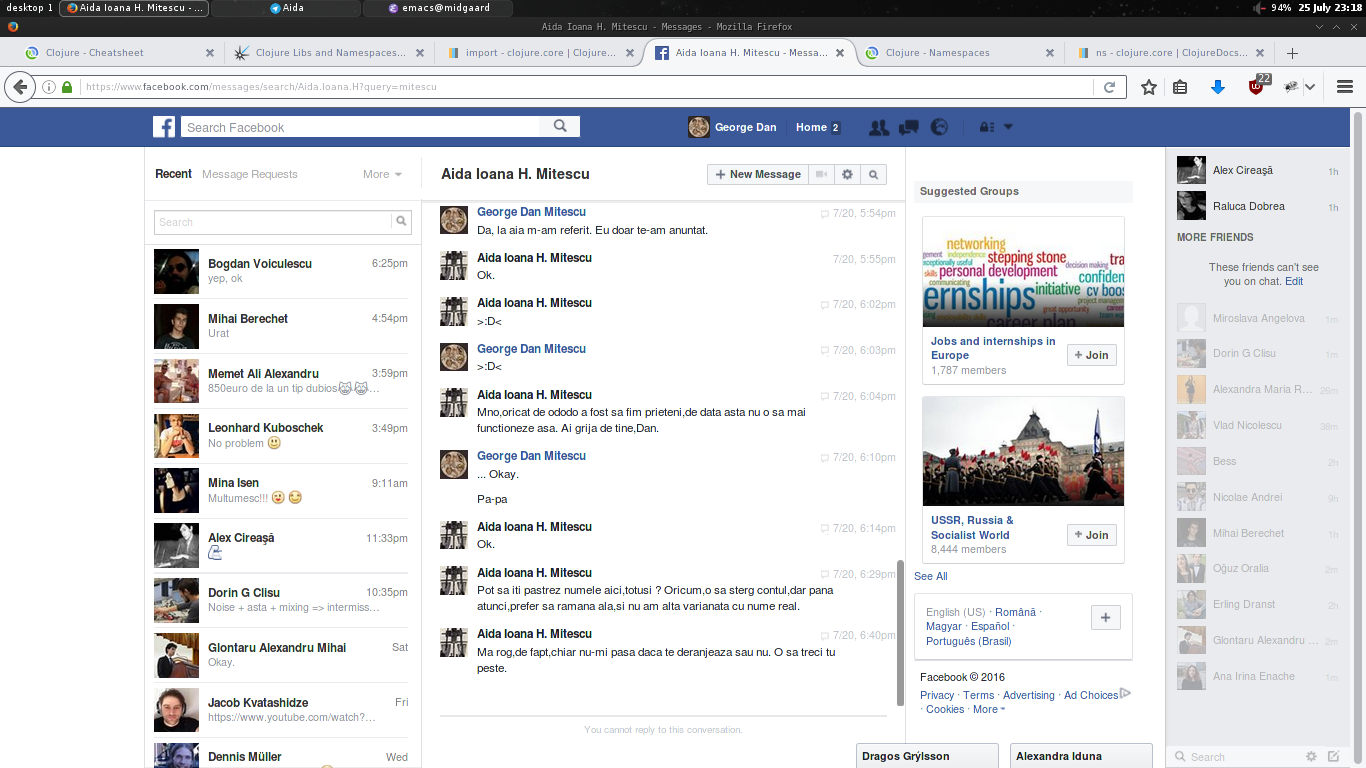The height and width of the screenshot is (768, 1366).
Task: Open the See All suggested groups link
Action: pyautogui.click(x=930, y=576)
